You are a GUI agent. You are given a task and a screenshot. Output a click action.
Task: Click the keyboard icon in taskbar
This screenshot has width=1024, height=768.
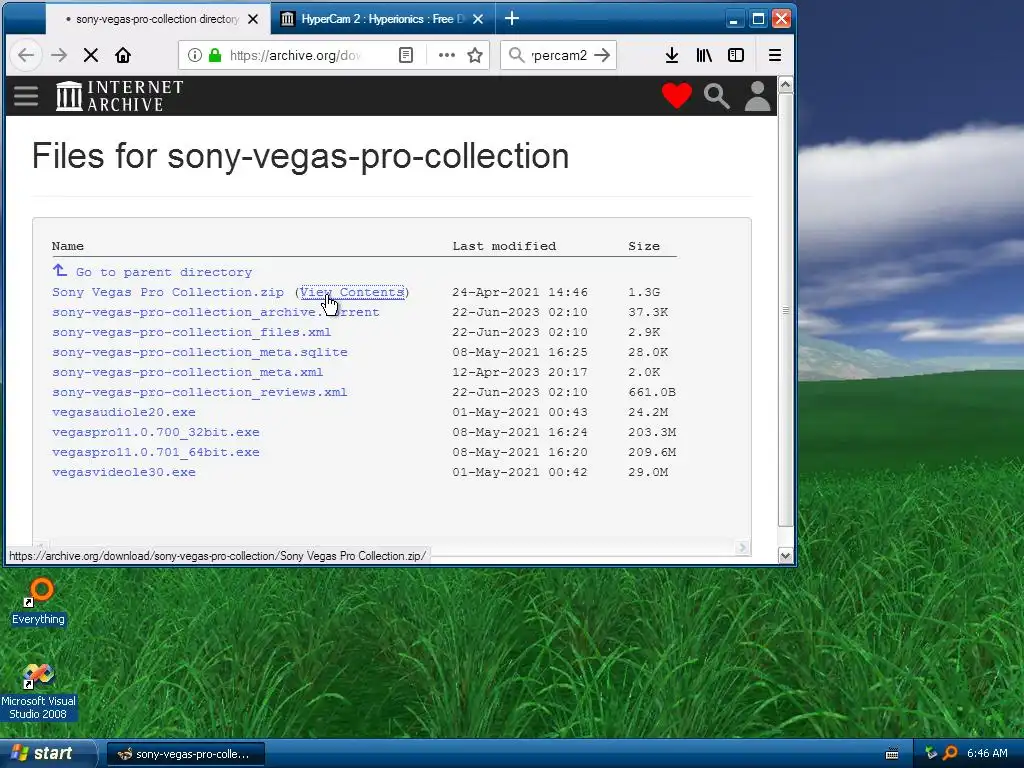tap(892, 754)
